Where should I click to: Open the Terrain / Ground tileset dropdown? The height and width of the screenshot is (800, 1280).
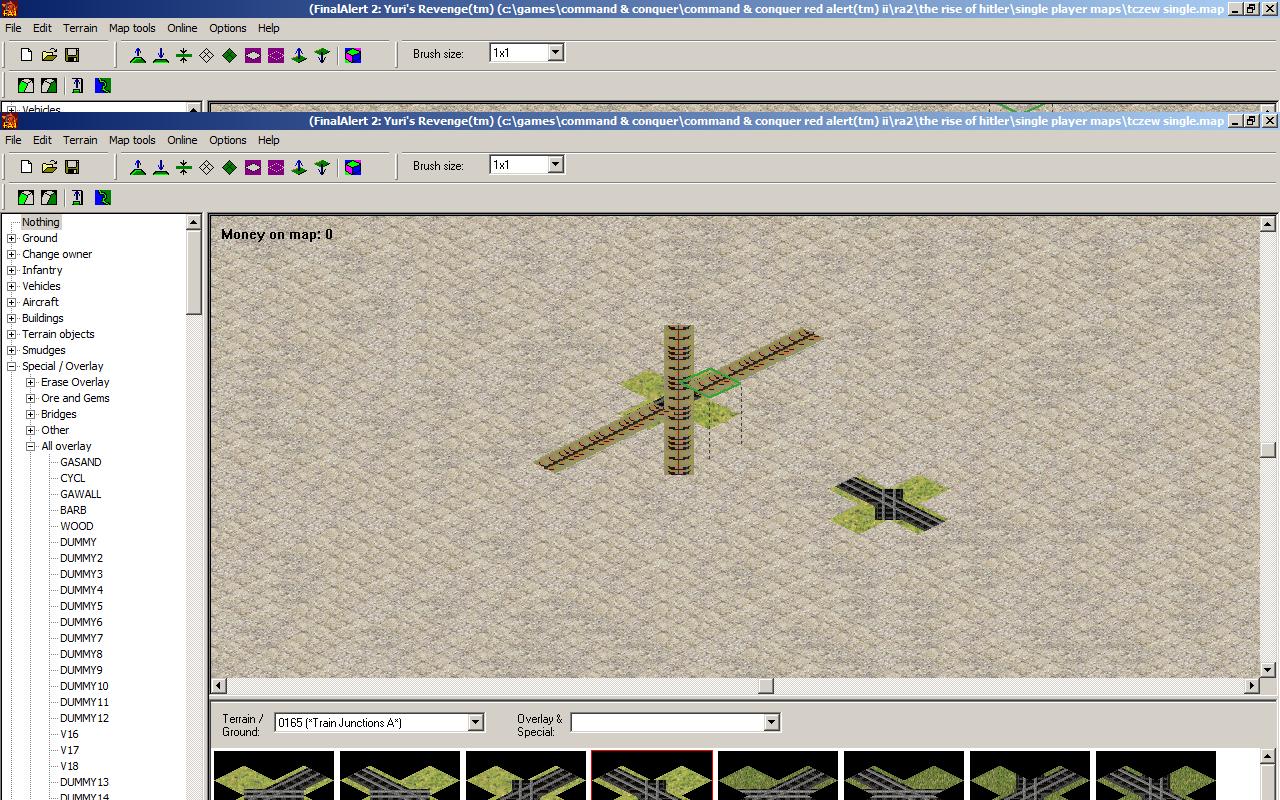[476, 722]
